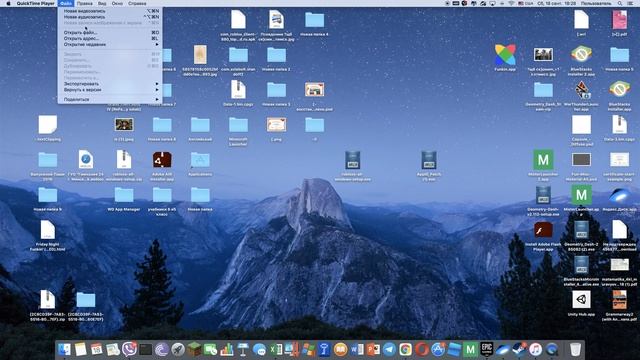Select Unity Hub.app on the desktop
Screen dimensions: 640x360
pos(581,300)
